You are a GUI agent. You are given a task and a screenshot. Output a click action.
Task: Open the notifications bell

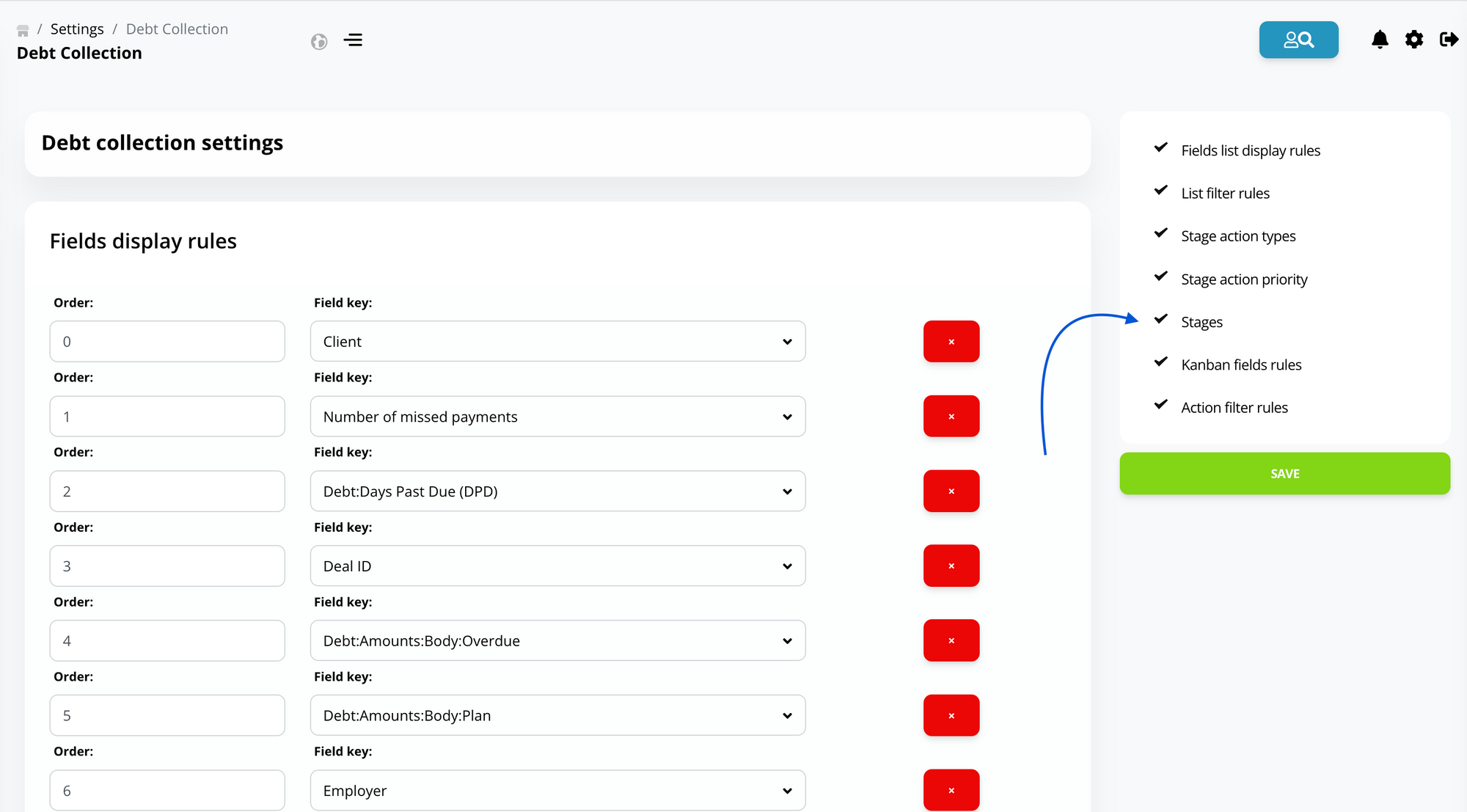point(1380,40)
